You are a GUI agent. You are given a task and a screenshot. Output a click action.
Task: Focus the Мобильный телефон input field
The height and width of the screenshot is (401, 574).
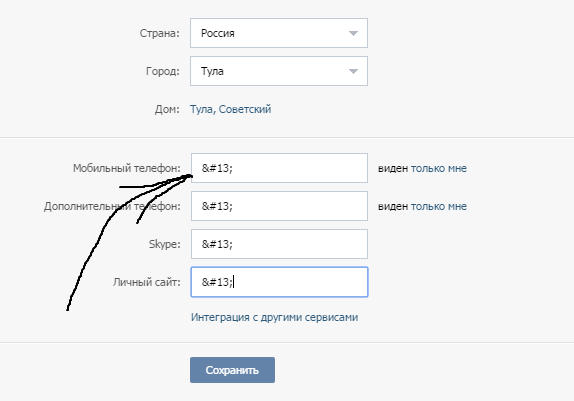click(279, 168)
